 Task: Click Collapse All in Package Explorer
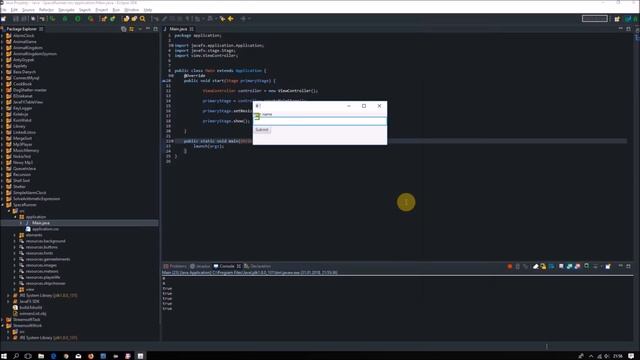(x=124, y=29)
